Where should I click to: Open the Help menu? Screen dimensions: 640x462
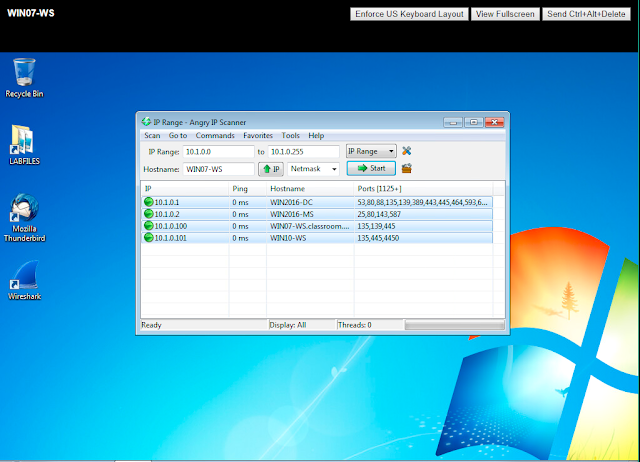tap(316, 135)
